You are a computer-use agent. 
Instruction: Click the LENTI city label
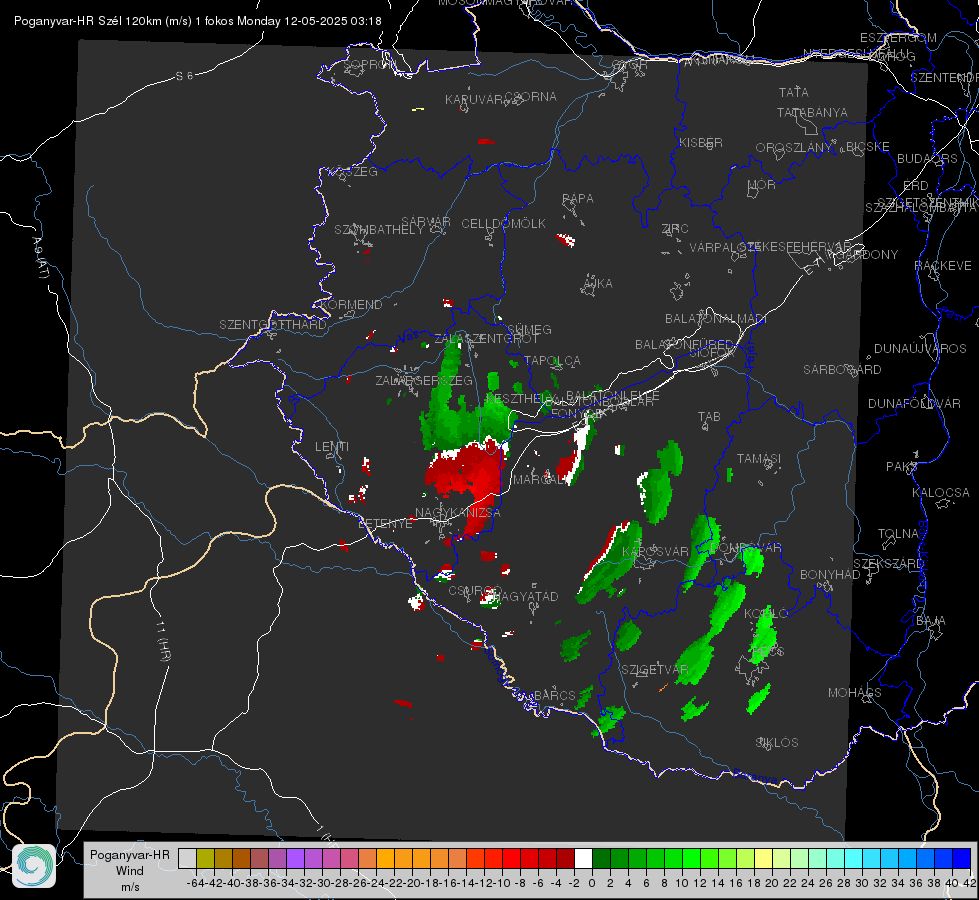(x=332, y=447)
